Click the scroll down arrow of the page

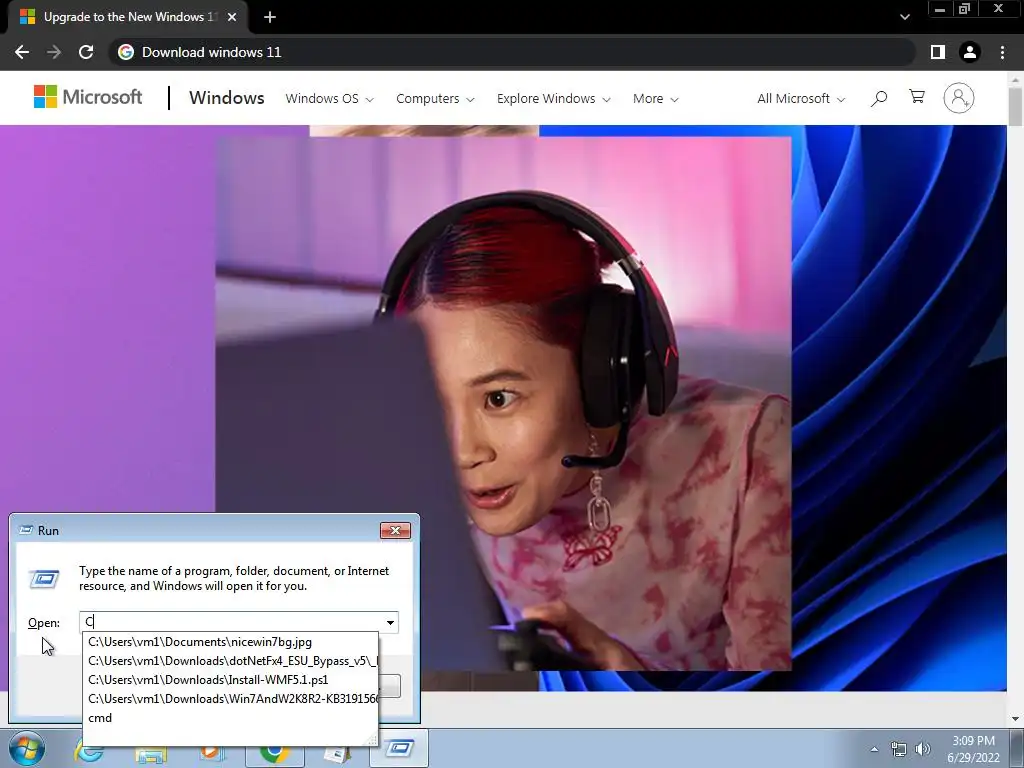tap(1016, 719)
